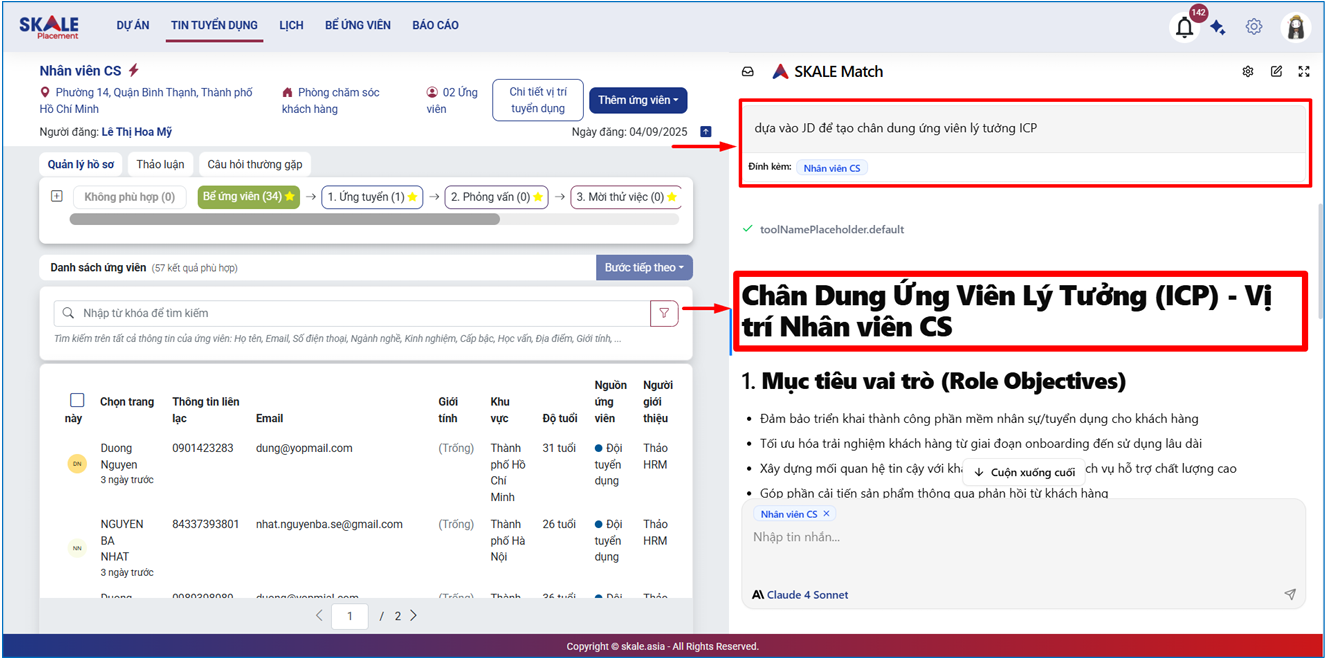The width and height of the screenshot is (1326, 658).
Task: Open the chat history inbox icon
Action: [747, 72]
